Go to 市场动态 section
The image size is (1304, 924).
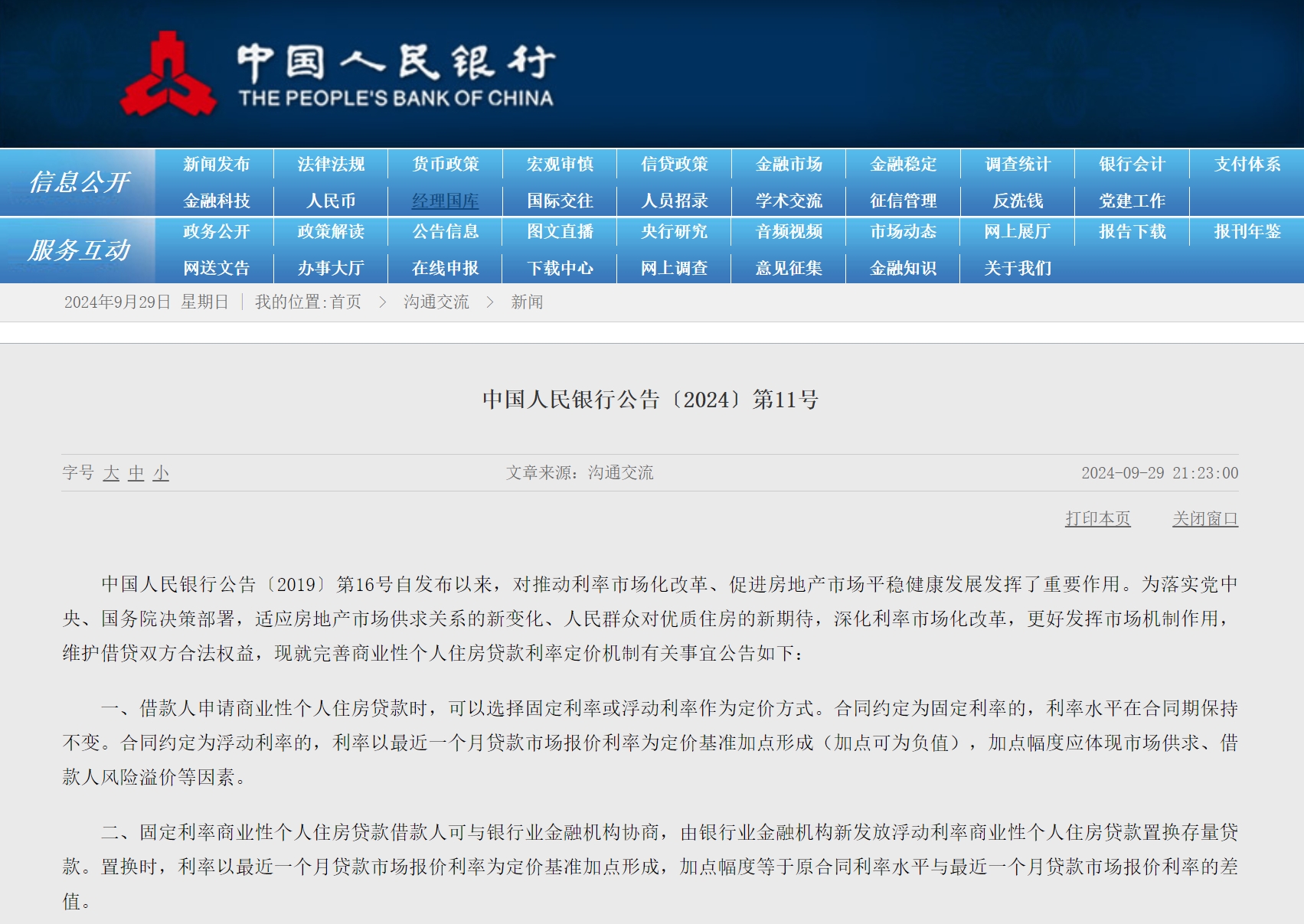(x=904, y=232)
